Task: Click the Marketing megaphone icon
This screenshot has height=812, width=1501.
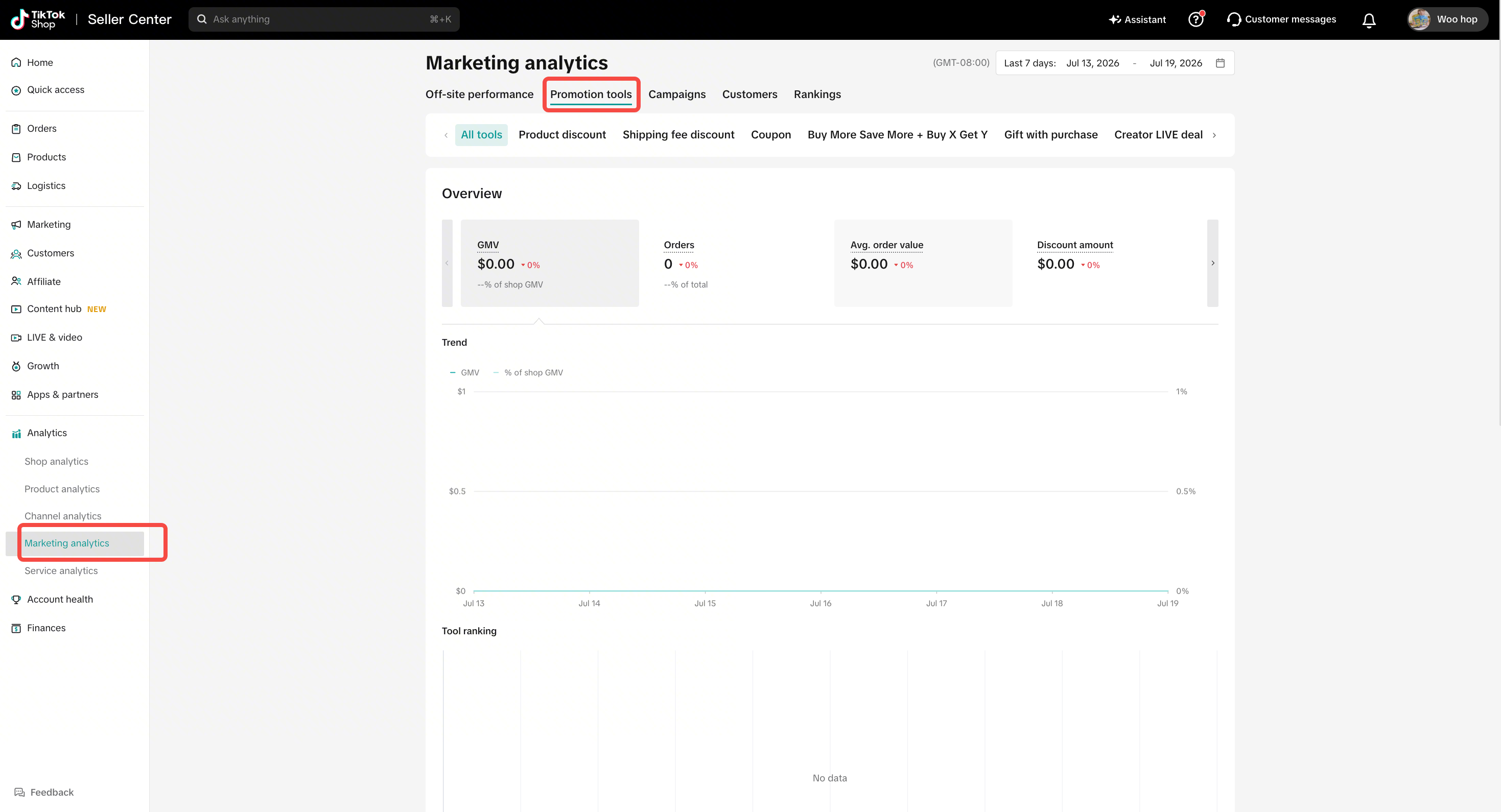Action: coord(16,224)
